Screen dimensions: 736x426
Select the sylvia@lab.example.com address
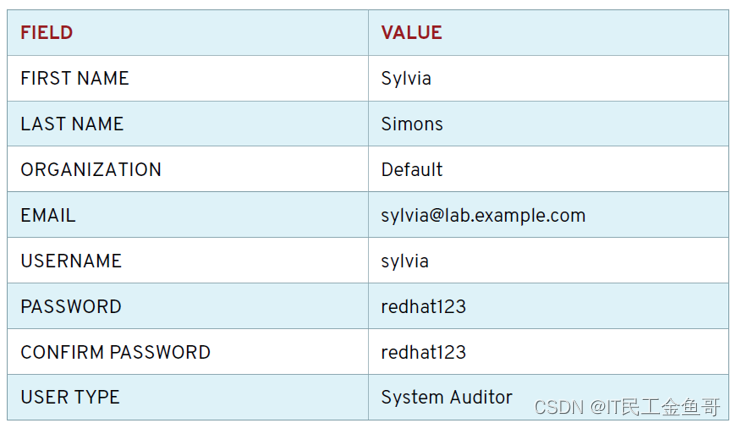point(483,216)
